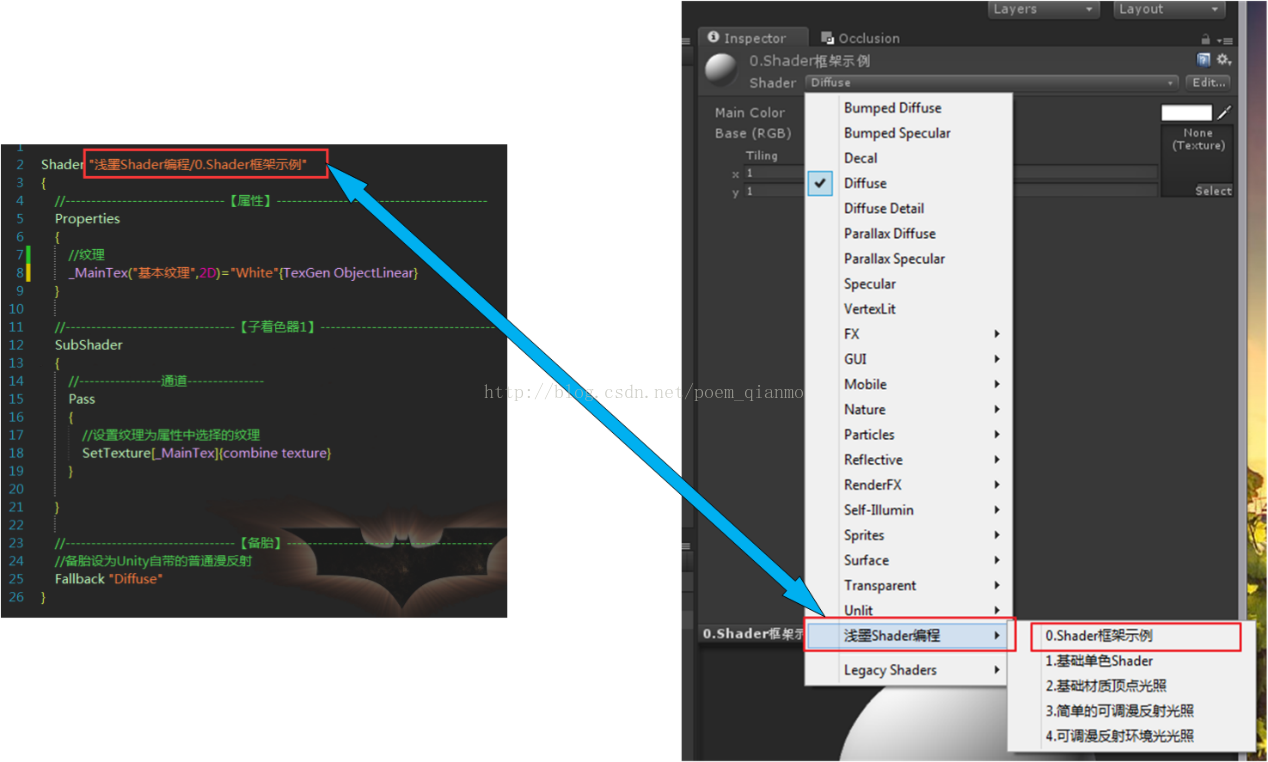Expand the Nature shader submenu
1268x762 pixels.
[910, 409]
